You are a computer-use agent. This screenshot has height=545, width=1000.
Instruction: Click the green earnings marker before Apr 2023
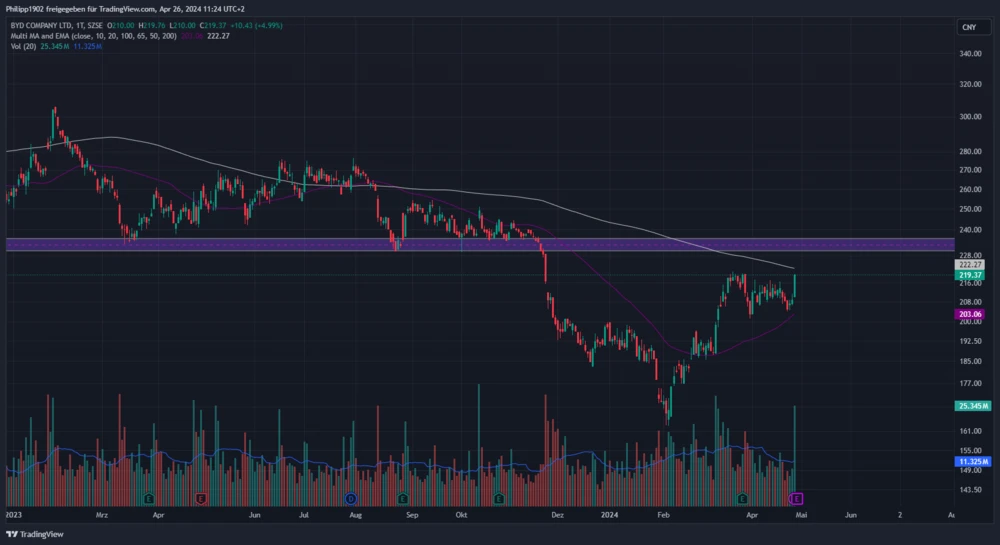149,497
